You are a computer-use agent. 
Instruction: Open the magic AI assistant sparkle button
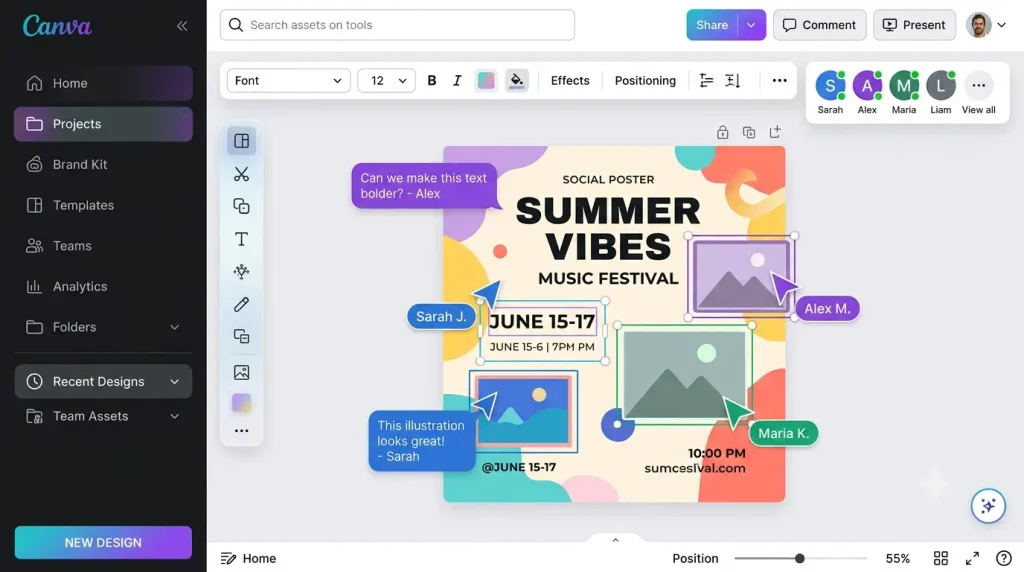tap(988, 506)
